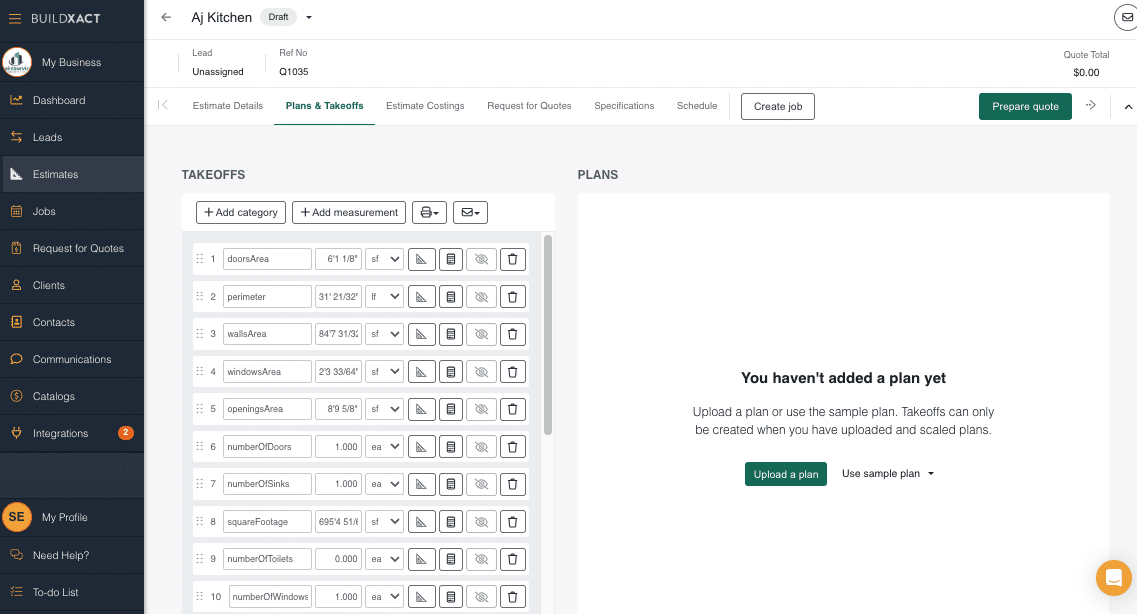Switch to the Estimate Costings tab
Viewport: 1137px width, 614px height.
click(x=425, y=106)
